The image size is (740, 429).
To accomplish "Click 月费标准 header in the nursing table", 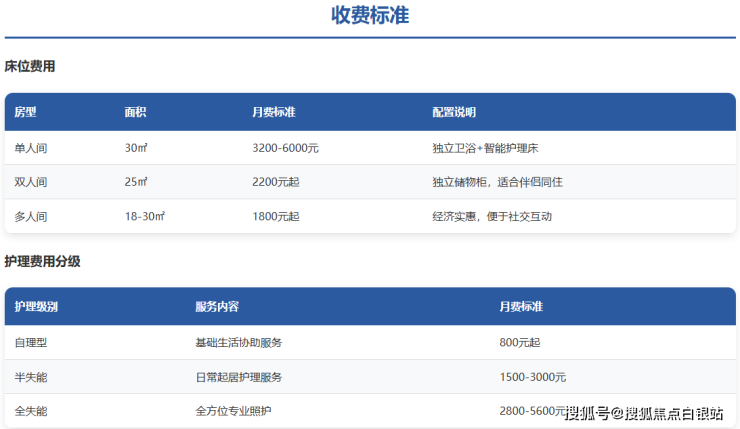I will click(521, 306).
